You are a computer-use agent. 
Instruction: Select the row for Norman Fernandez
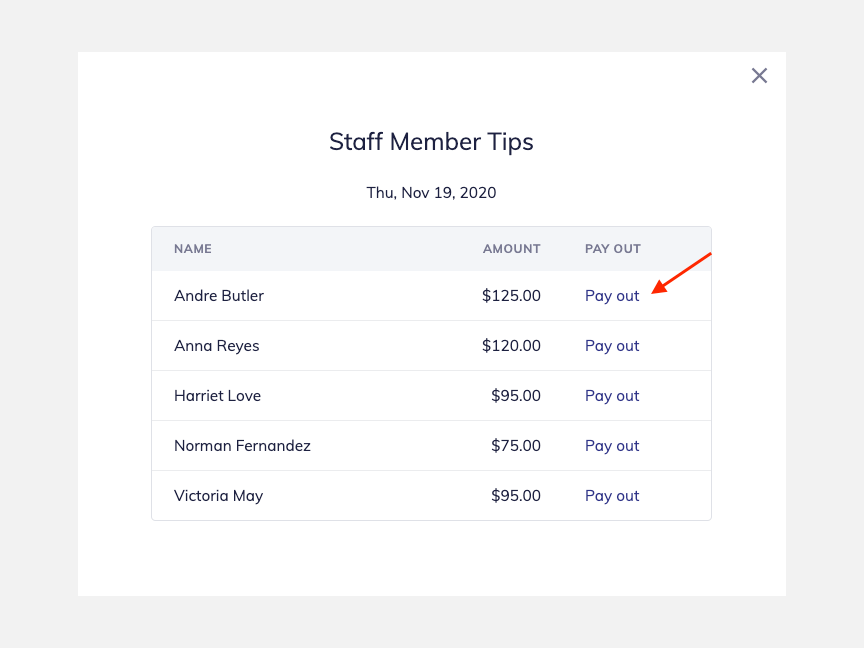(300, 445)
